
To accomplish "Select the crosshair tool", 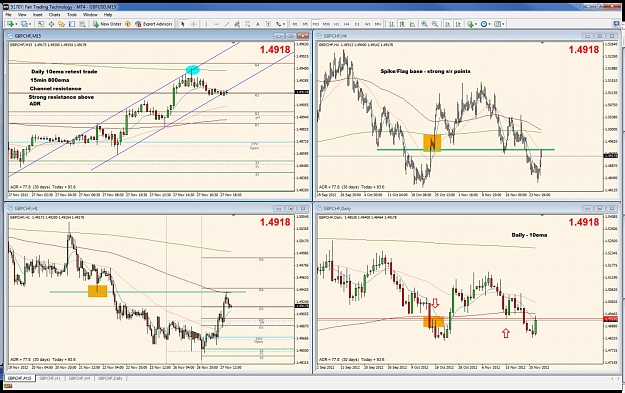I will pos(193,24).
